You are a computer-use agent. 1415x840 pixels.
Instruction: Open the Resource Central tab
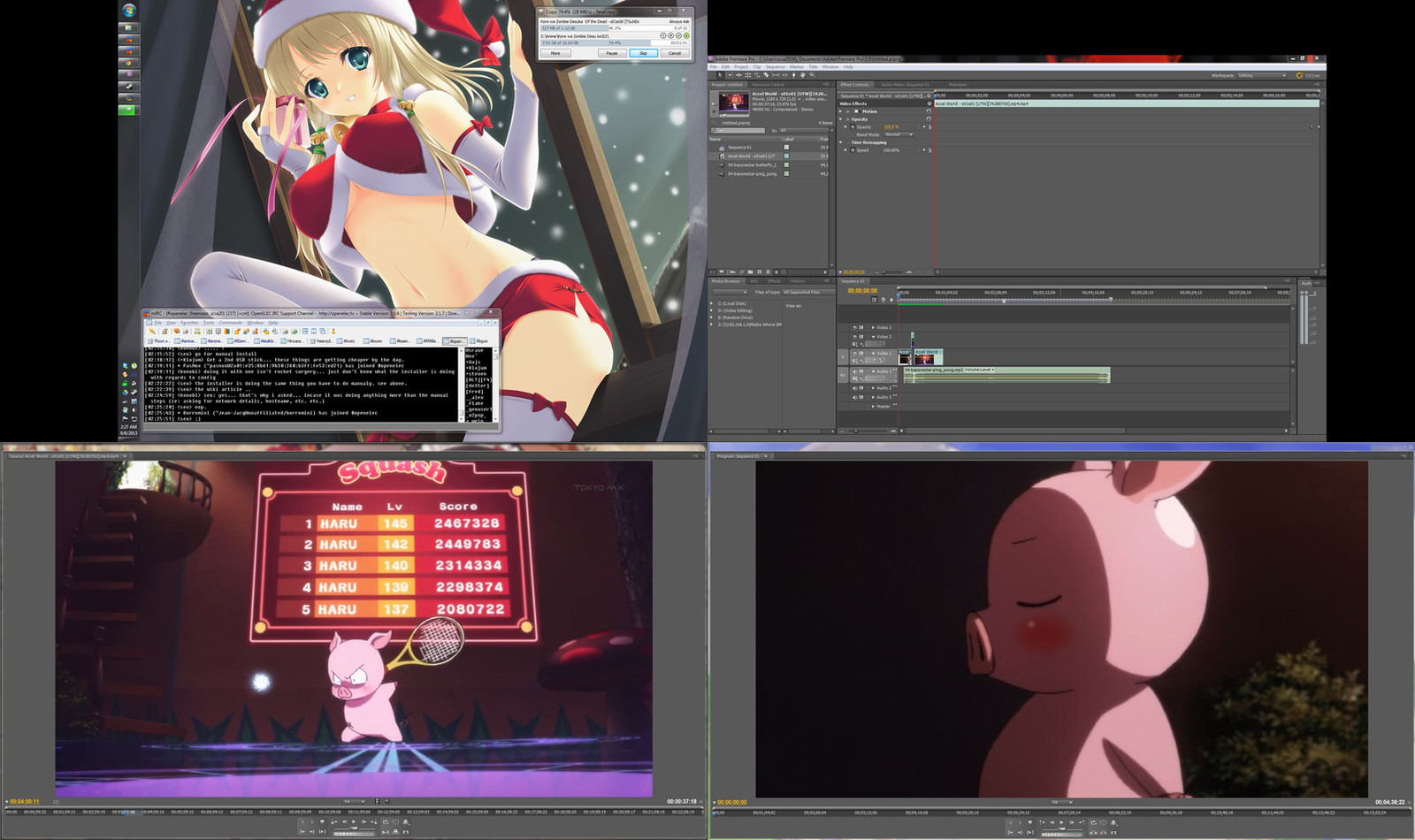768,84
